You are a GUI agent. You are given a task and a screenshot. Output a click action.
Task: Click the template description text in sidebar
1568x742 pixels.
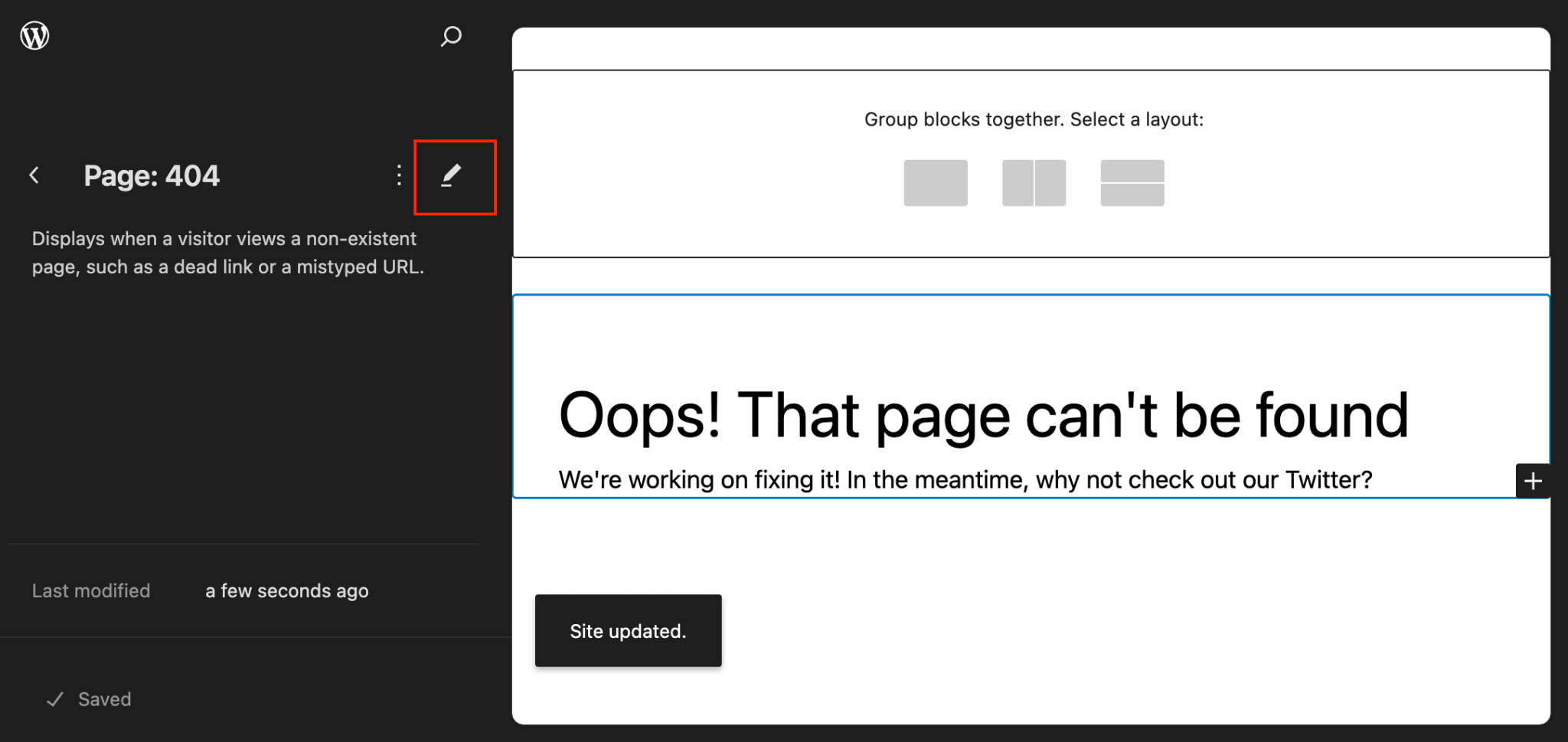(227, 253)
